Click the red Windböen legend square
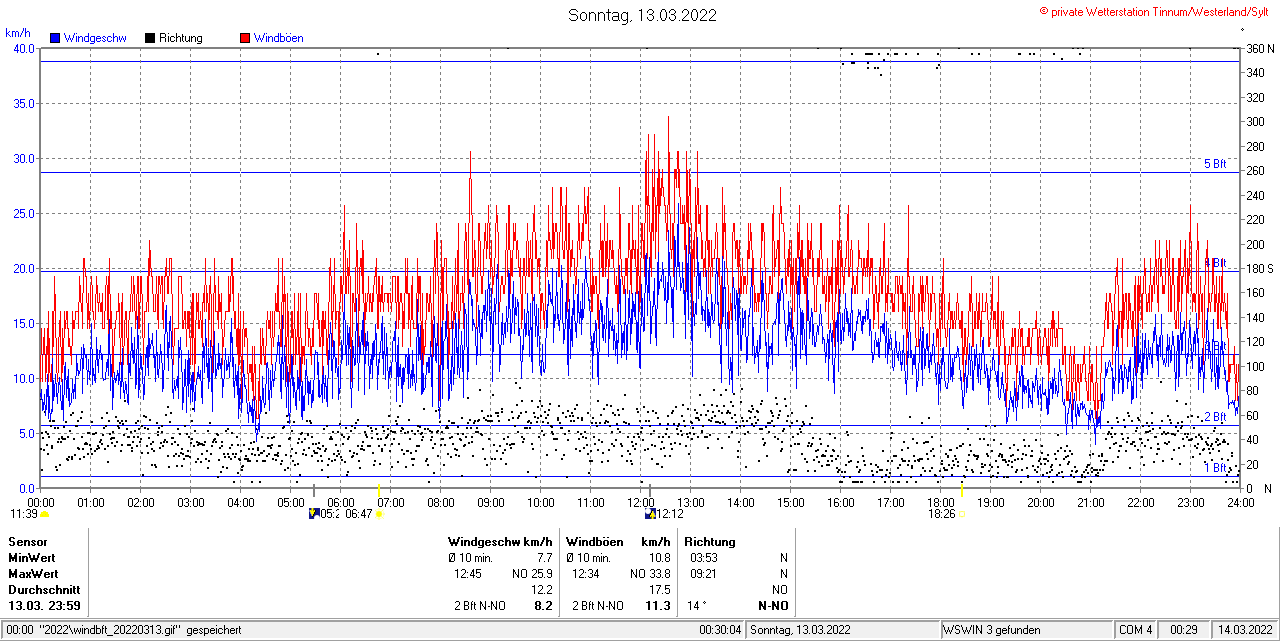1280x641 pixels. point(245,38)
